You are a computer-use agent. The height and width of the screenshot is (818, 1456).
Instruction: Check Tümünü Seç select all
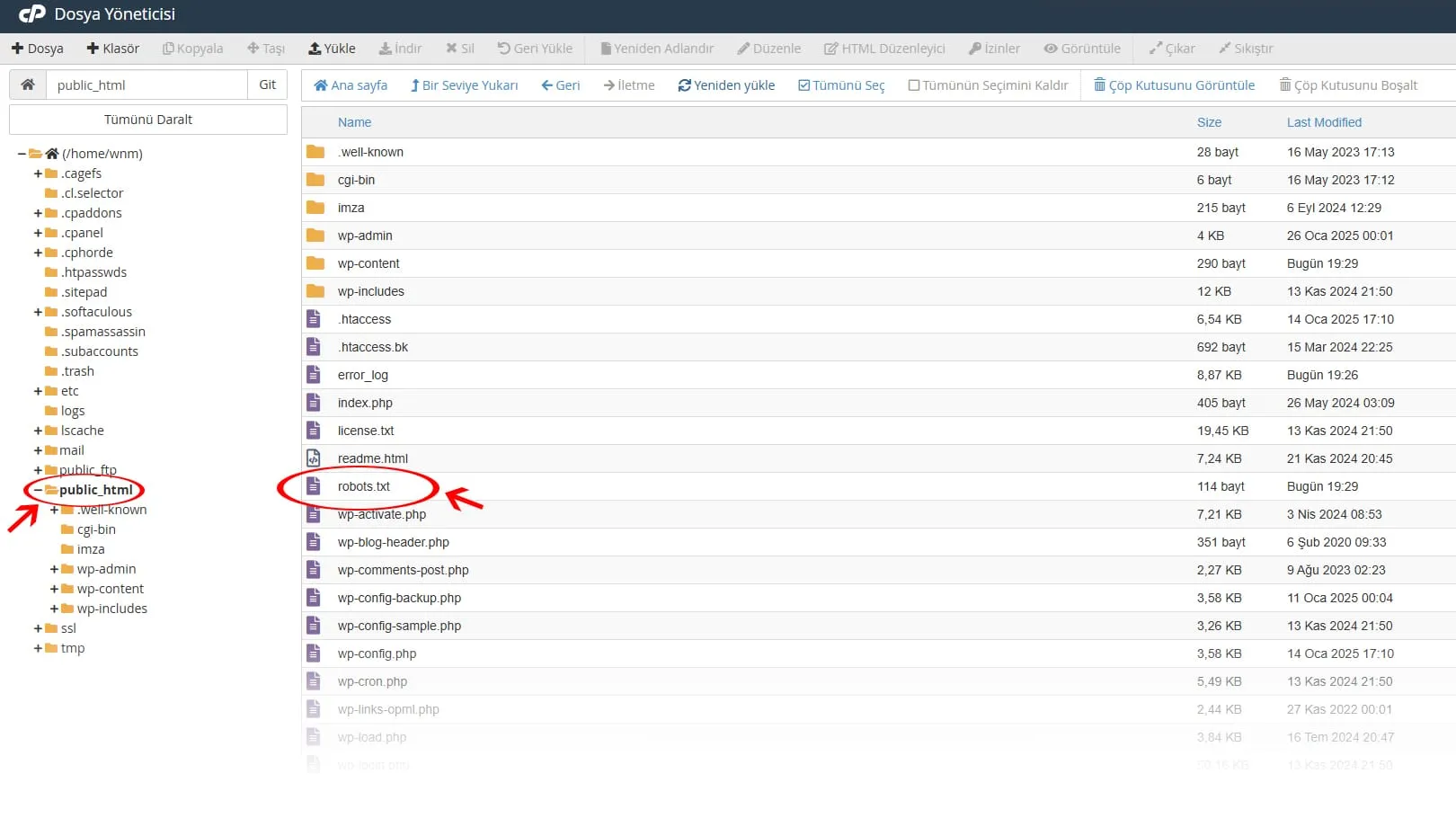841,85
